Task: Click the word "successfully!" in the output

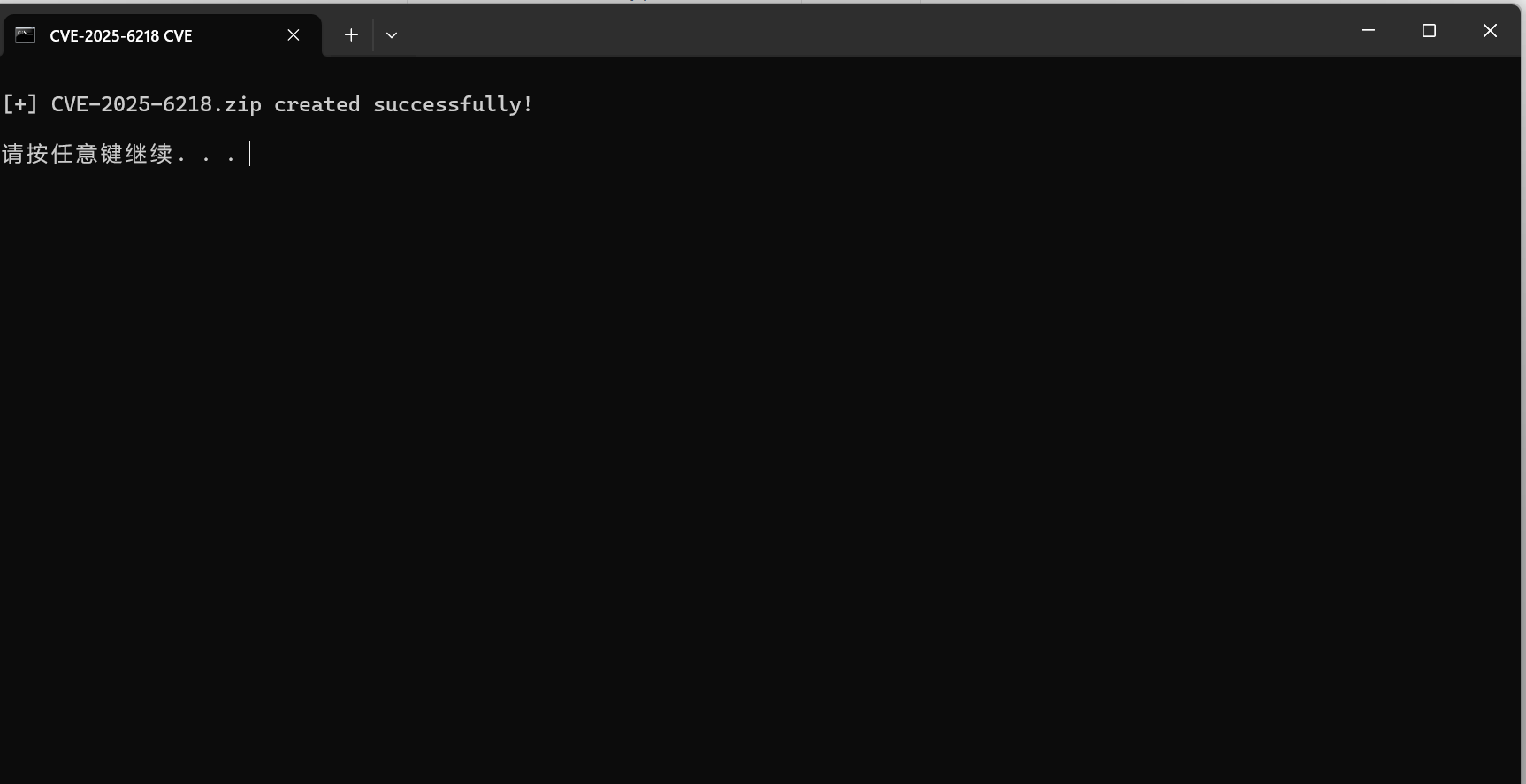Action: pyautogui.click(x=453, y=104)
